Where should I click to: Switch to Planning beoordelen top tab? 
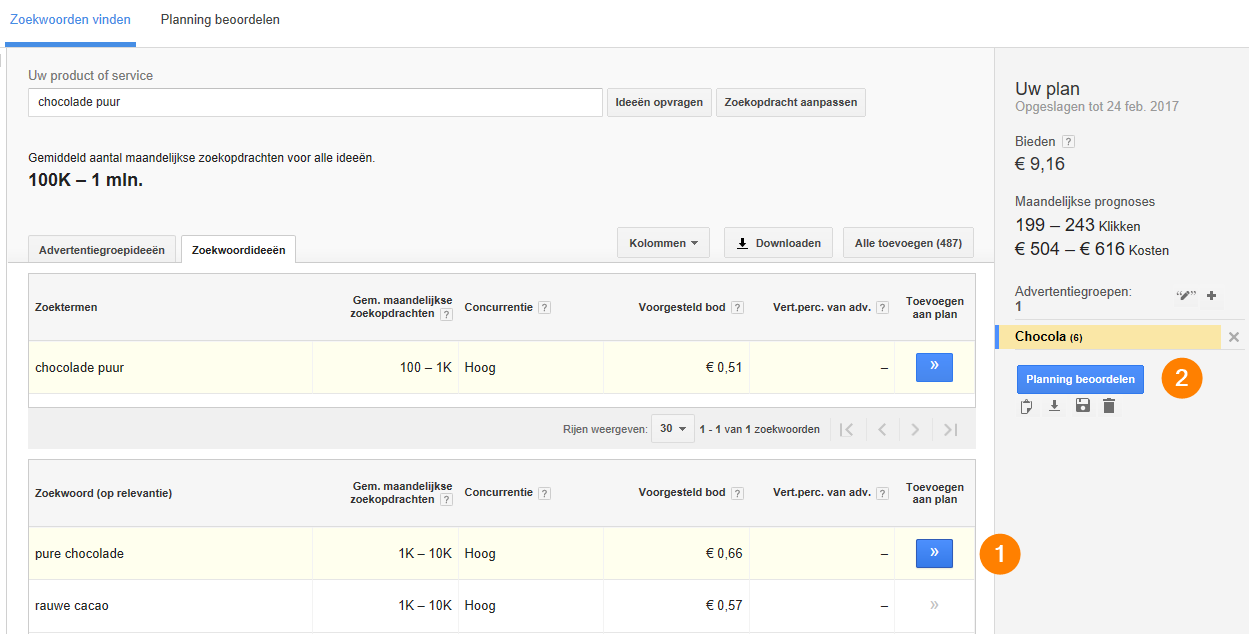tap(220, 20)
